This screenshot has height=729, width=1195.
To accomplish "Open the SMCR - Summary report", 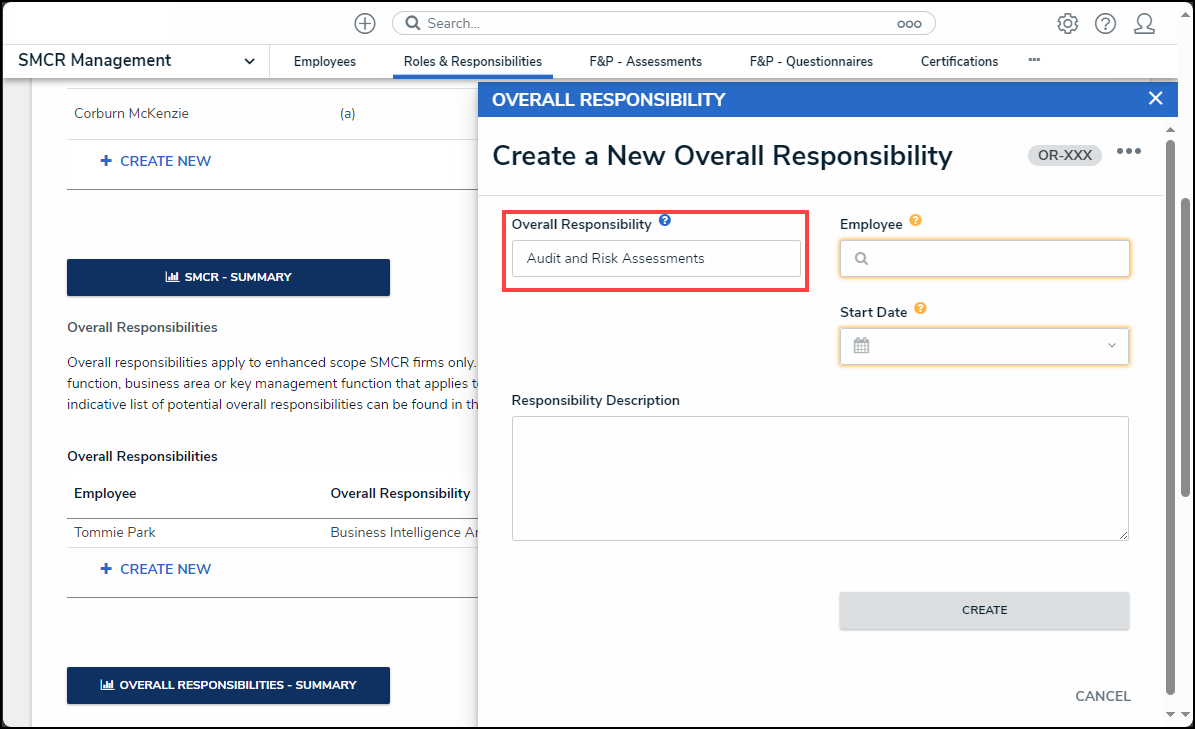I will click(x=228, y=277).
